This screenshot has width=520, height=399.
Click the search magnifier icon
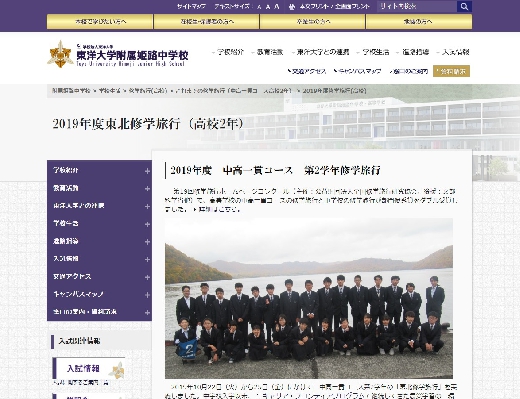tap(464, 6)
